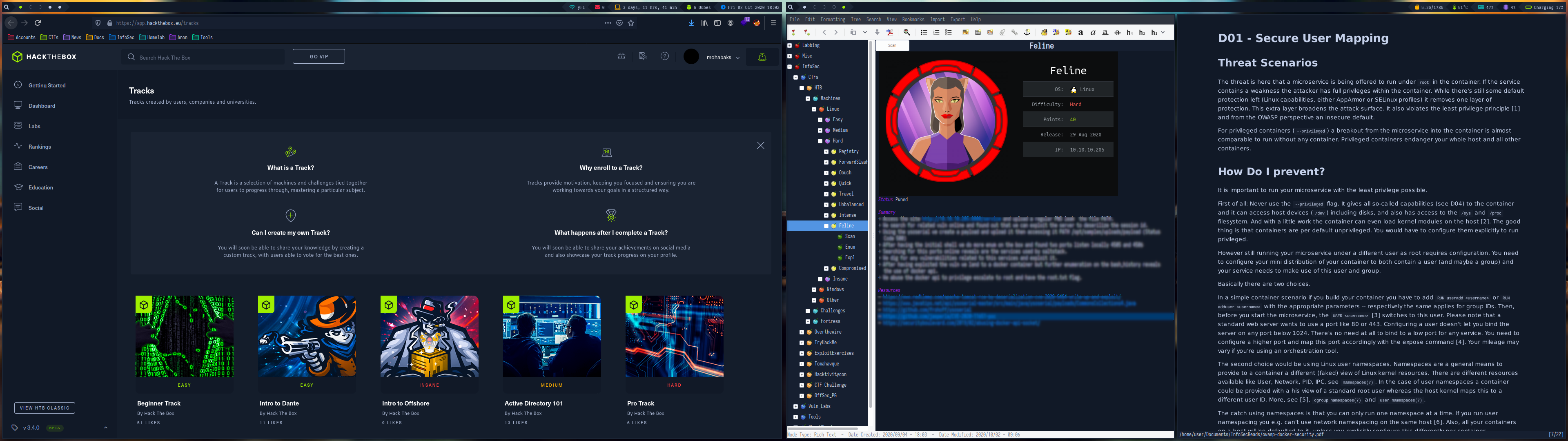Click the GO VIP button
The image size is (1568, 441).
(318, 57)
